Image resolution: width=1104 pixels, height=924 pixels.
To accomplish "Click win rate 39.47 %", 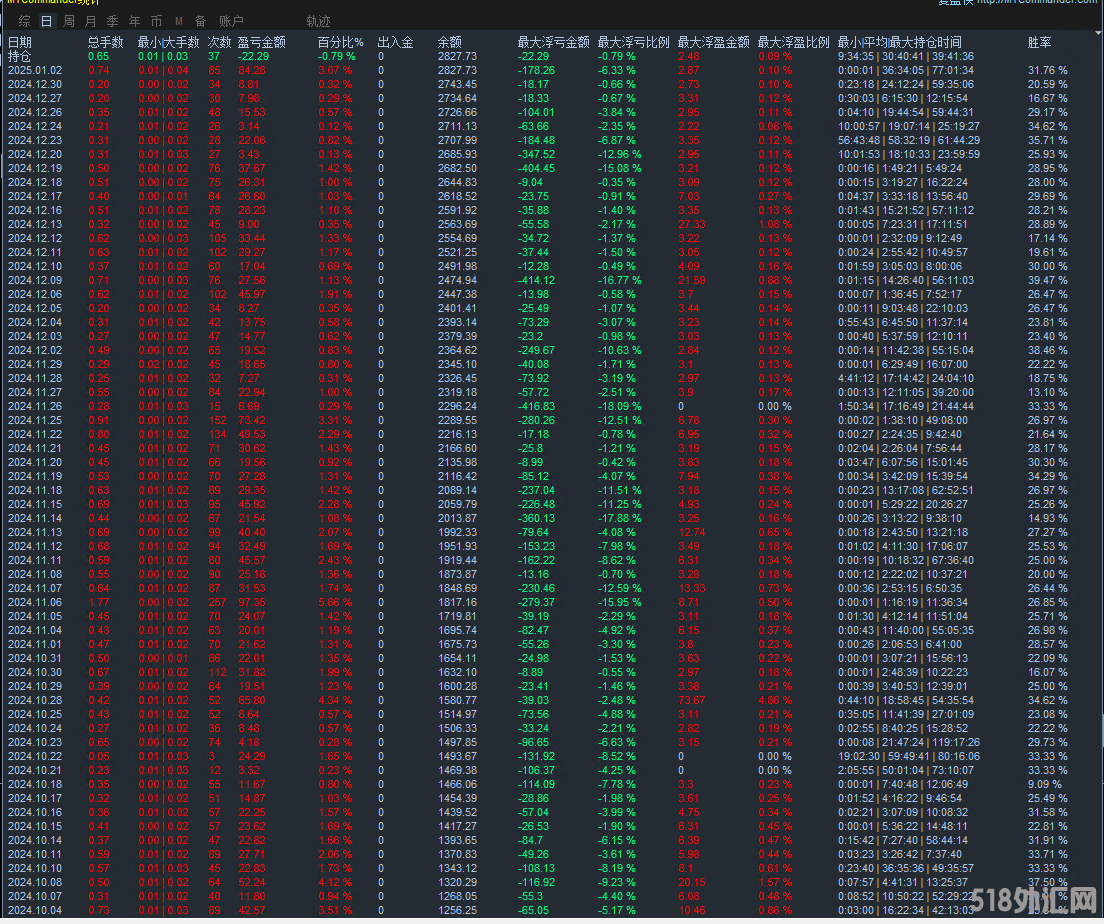I will click(1048, 280).
